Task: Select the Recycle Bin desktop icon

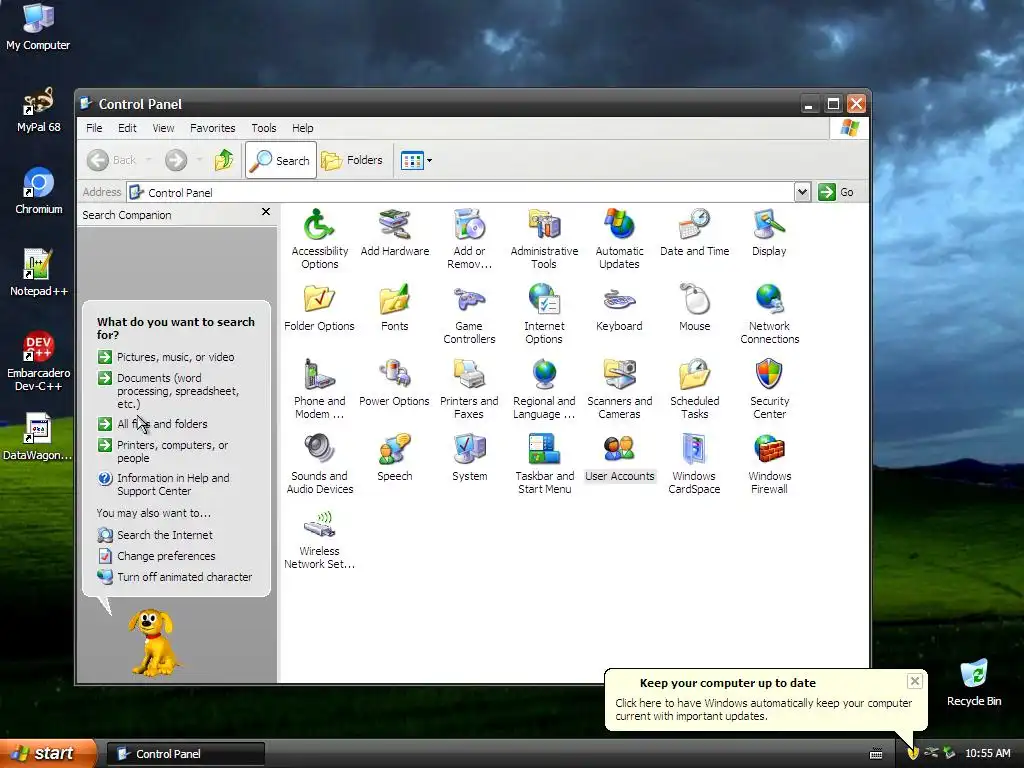Action: click(974, 683)
